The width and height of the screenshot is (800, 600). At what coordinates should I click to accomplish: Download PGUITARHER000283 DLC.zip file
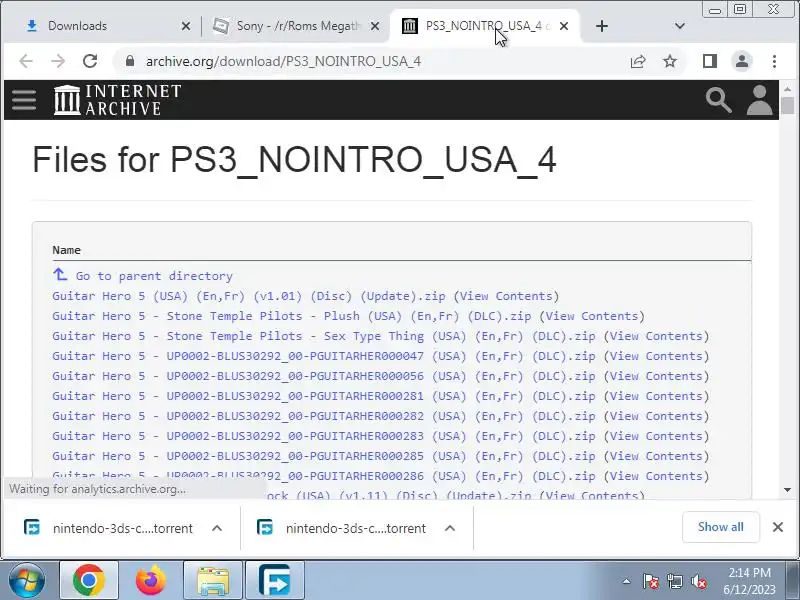coord(323,436)
